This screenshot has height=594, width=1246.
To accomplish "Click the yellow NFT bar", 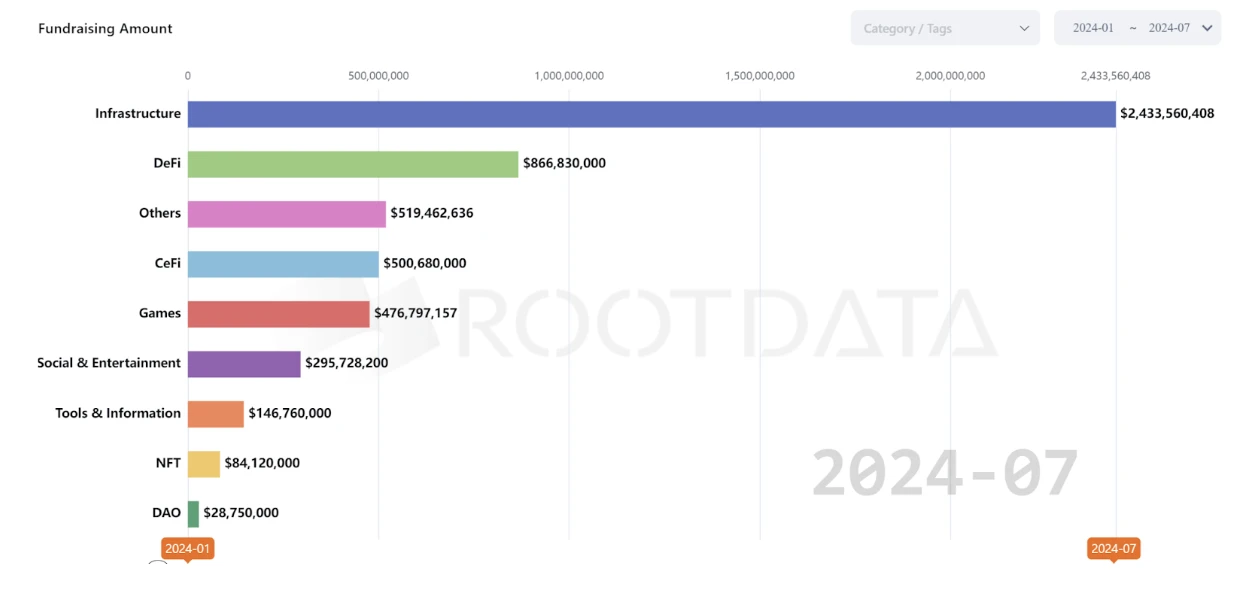I will (x=203, y=464).
